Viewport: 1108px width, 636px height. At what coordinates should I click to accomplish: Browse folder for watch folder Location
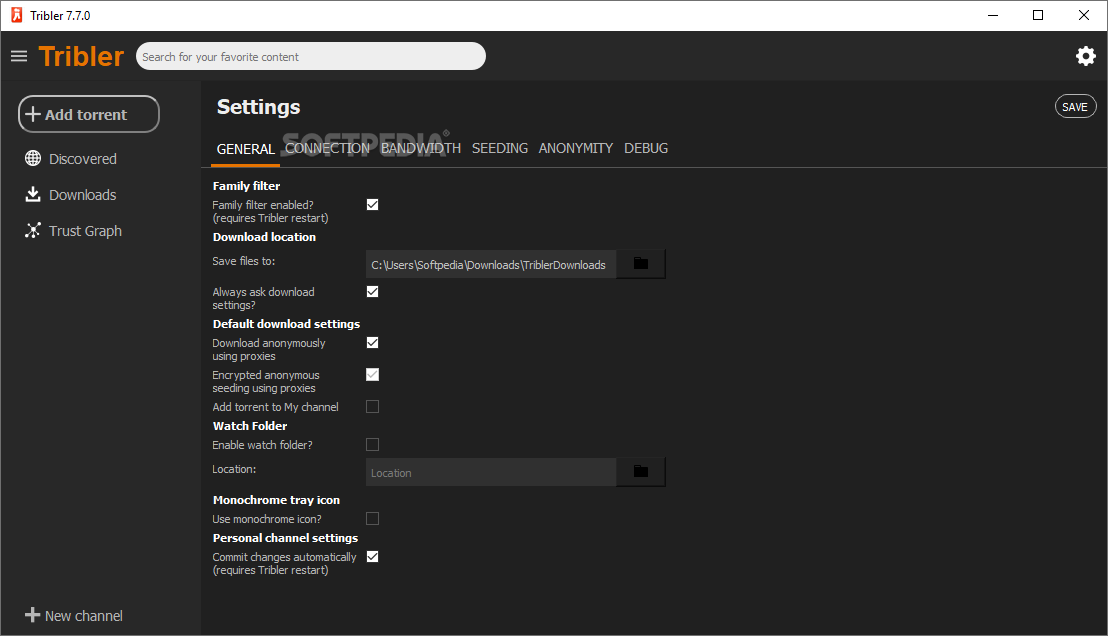pos(641,471)
